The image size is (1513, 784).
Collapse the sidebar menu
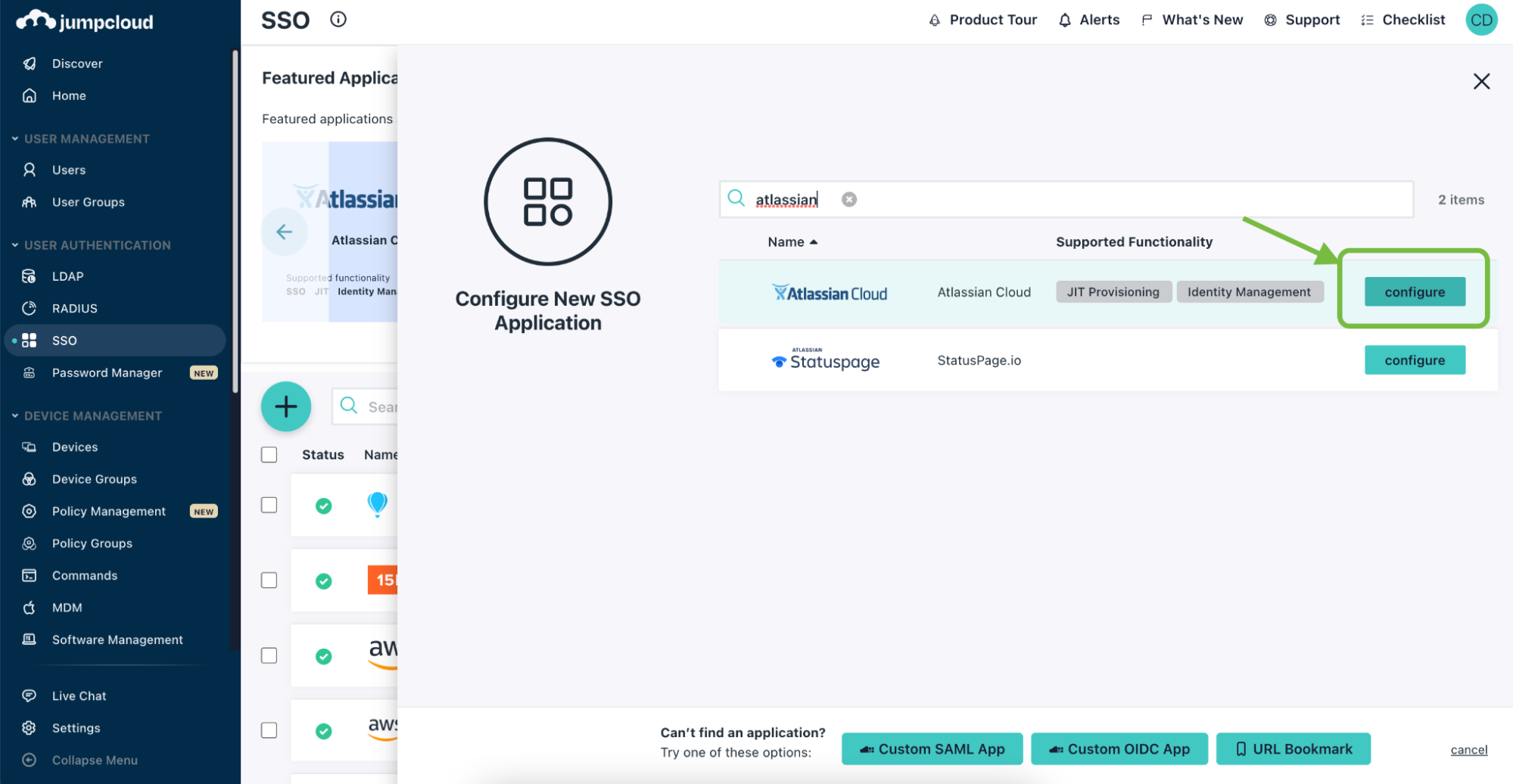click(79, 760)
